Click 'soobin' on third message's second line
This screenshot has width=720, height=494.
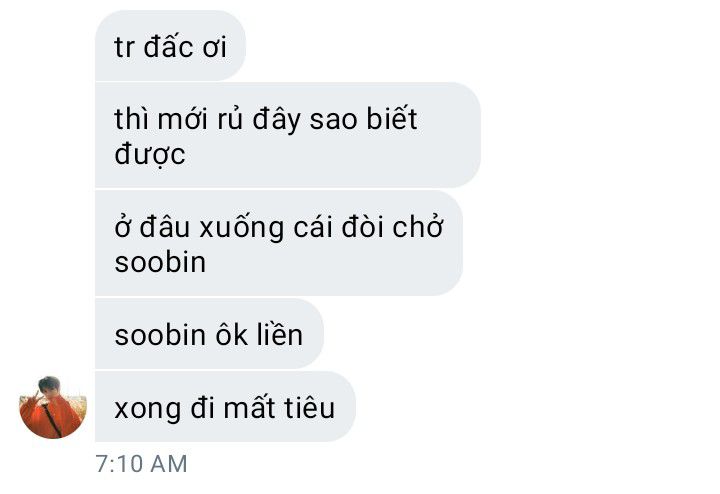tap(160, 262)
